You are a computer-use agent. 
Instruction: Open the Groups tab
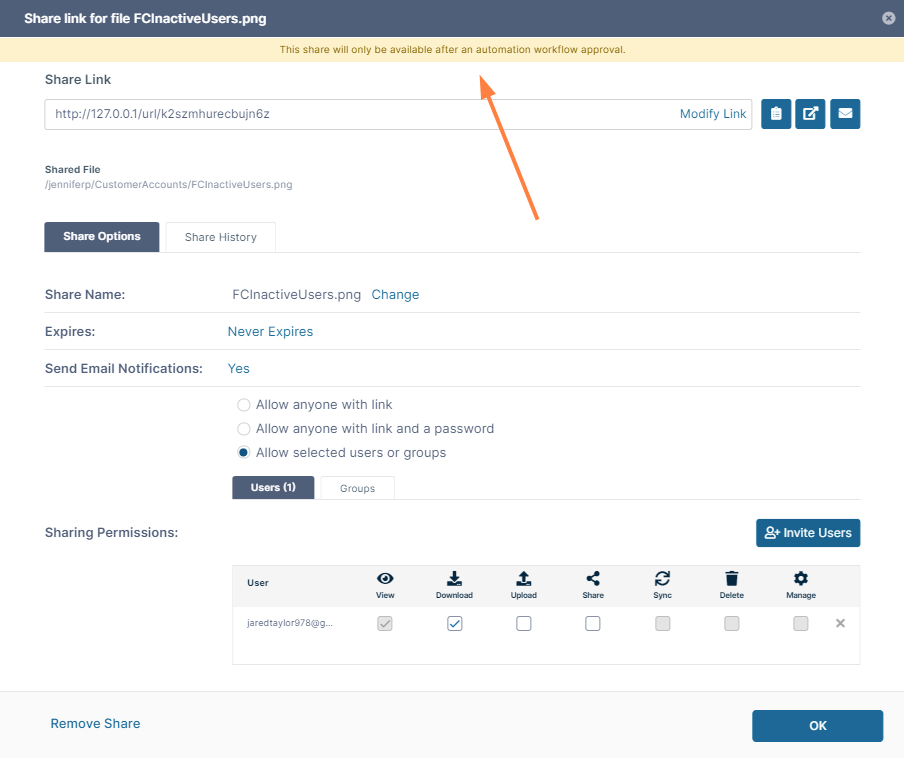[x=357, y=488]
